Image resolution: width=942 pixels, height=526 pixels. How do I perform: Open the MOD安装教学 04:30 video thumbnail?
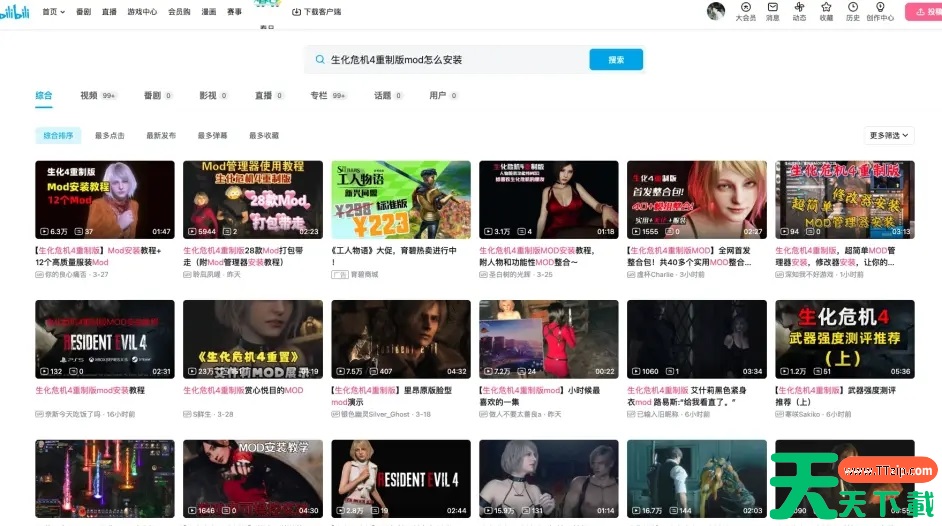pos(253,479)
